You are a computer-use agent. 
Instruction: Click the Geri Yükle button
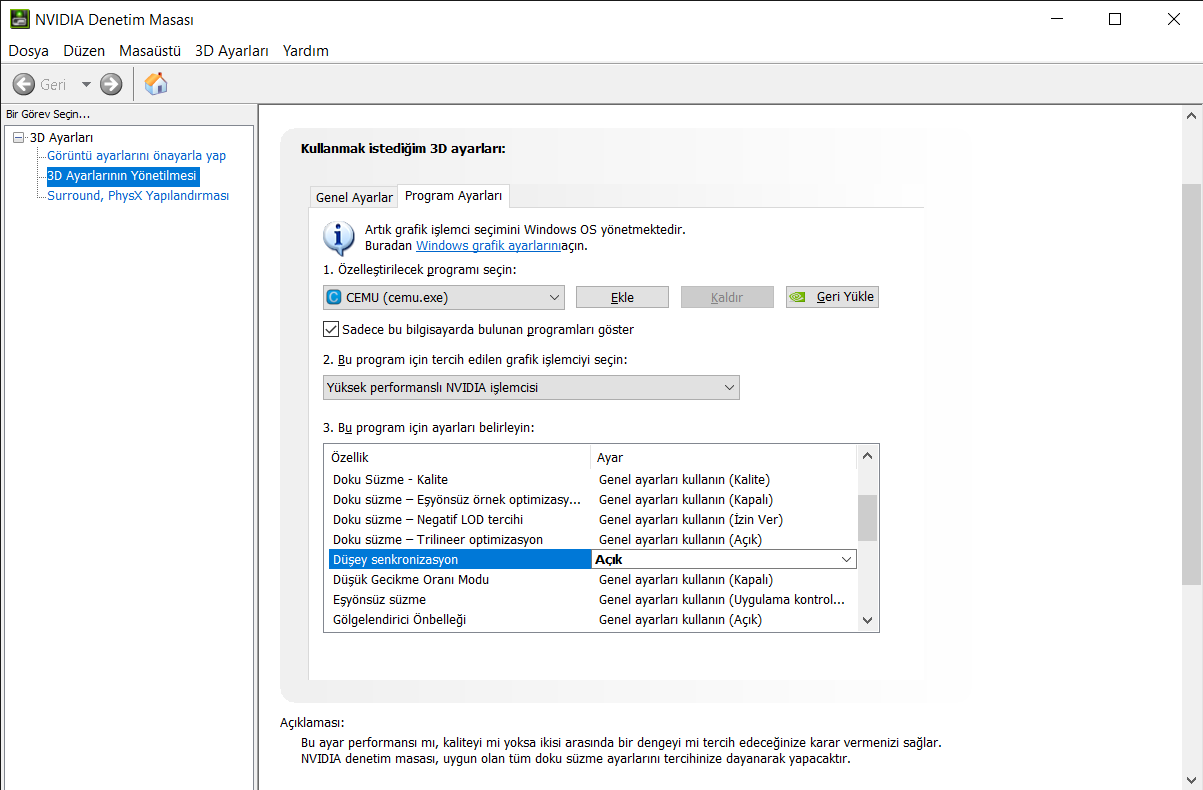pos(832,297)
